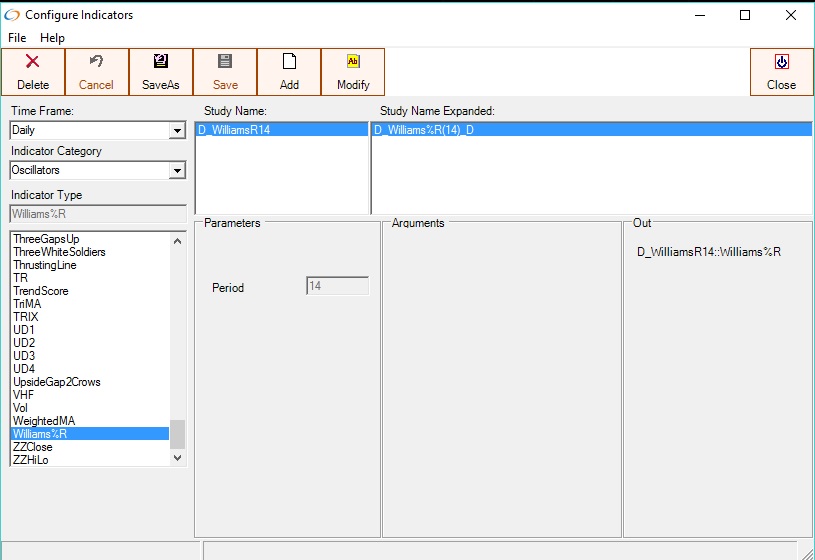
Task: Choose TRIX from the indicator list
Action: [26, 317]
